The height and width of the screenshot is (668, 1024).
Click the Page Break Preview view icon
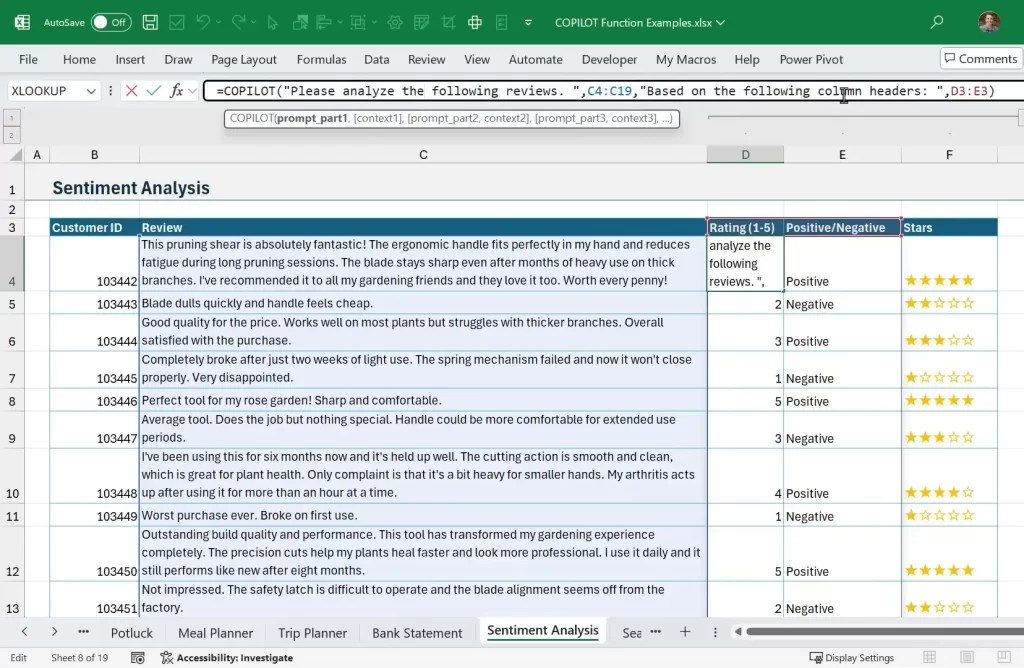tap(1004, 657)
